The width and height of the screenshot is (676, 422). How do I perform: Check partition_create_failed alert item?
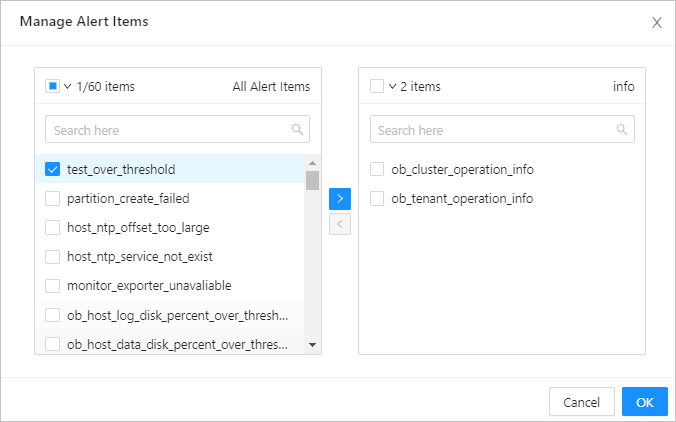[53, 199]
